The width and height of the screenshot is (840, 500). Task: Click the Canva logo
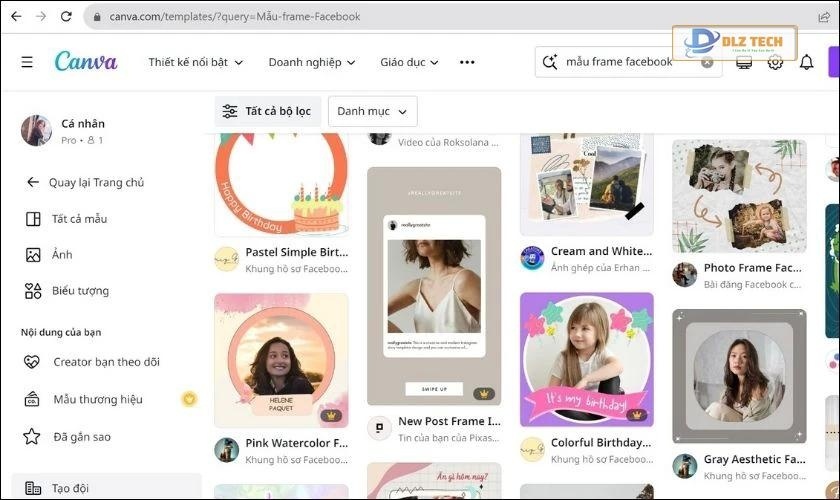(x=86, y=62)
